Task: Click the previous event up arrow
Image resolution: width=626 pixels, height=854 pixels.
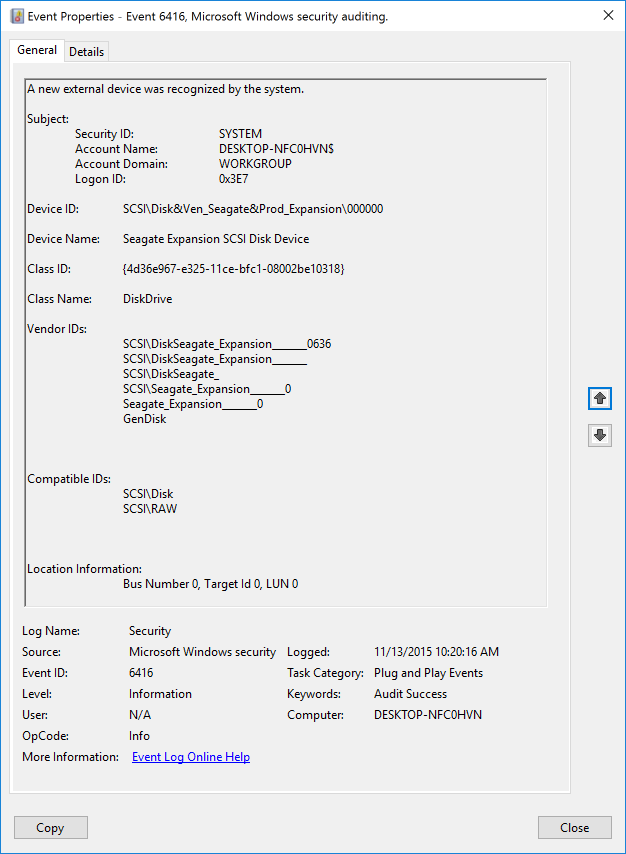Action: (600, 398)
